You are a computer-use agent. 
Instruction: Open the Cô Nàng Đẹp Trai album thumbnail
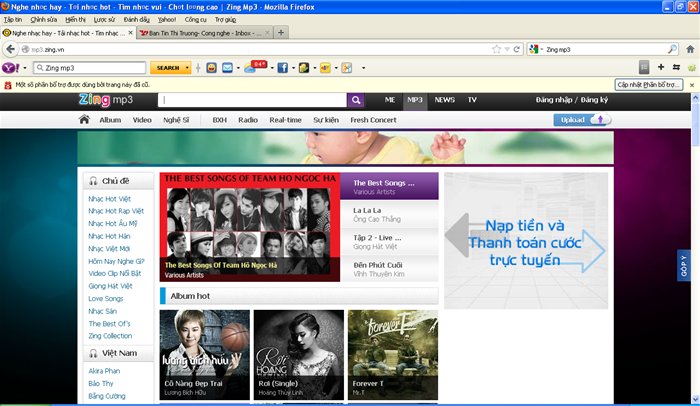coord(204,355)
